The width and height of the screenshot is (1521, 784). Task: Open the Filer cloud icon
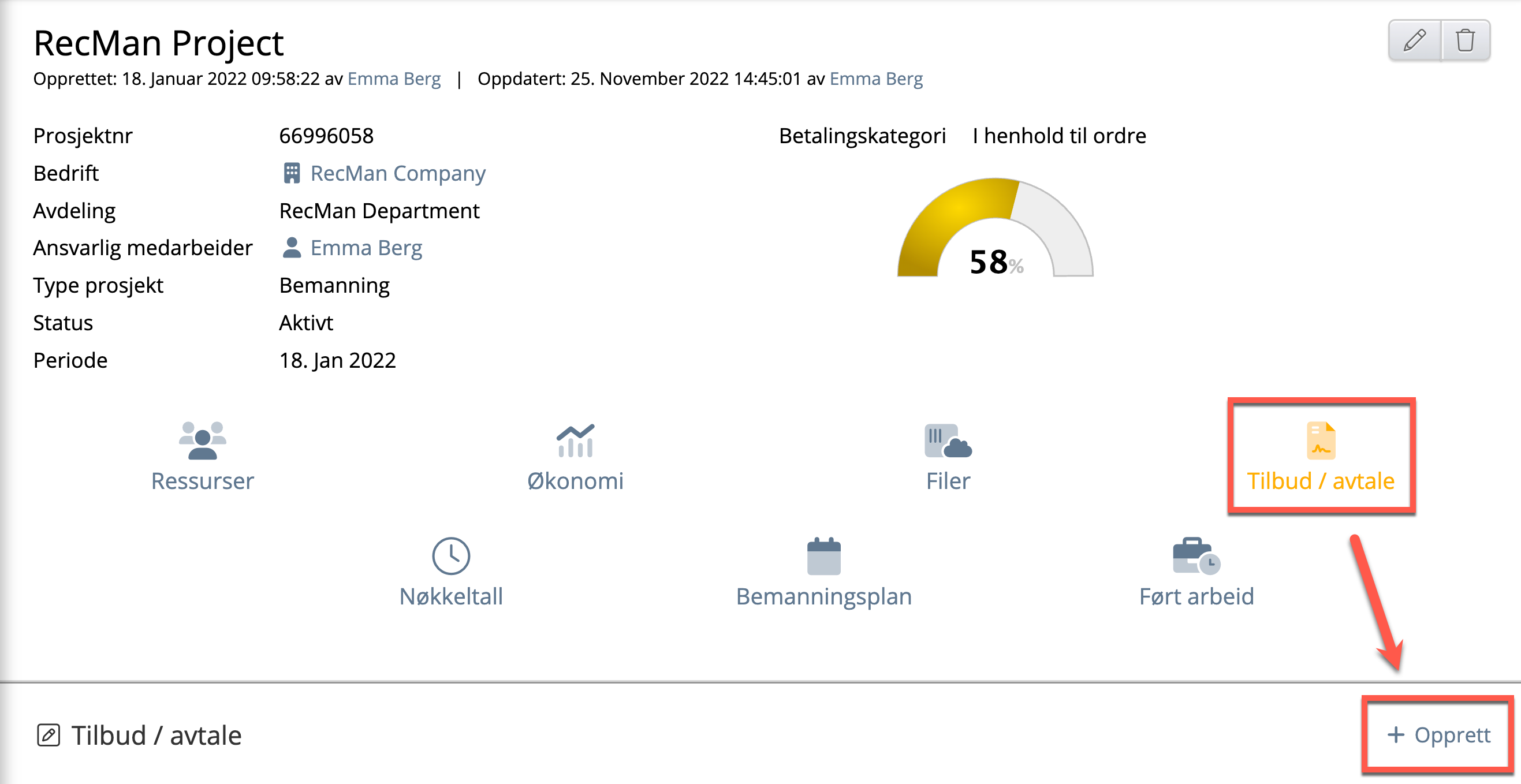point(948,440)
